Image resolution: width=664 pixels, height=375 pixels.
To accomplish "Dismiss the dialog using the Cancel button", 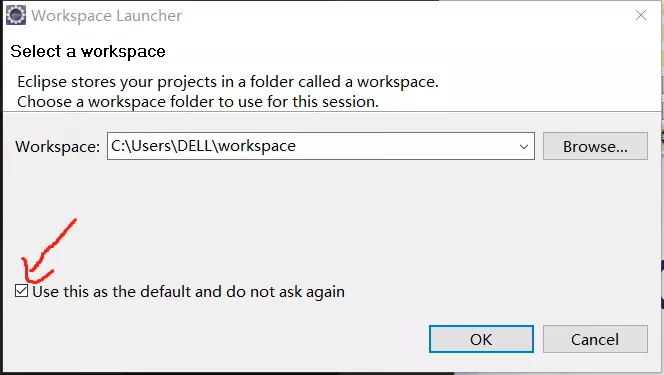I will [x=595, y=339].
